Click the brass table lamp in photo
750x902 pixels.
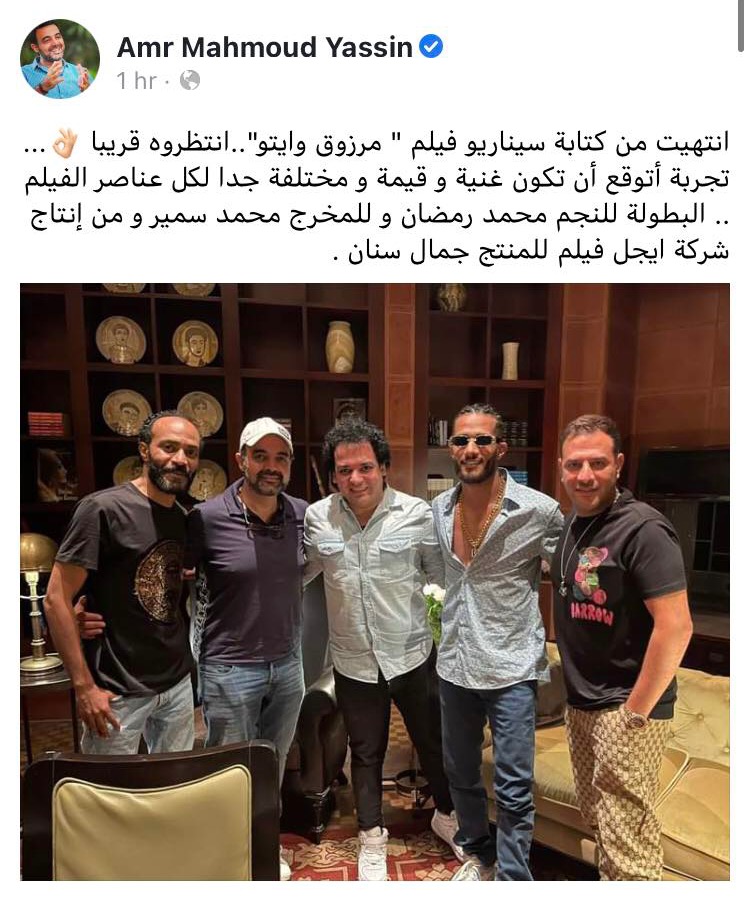(x=38, y=602)
